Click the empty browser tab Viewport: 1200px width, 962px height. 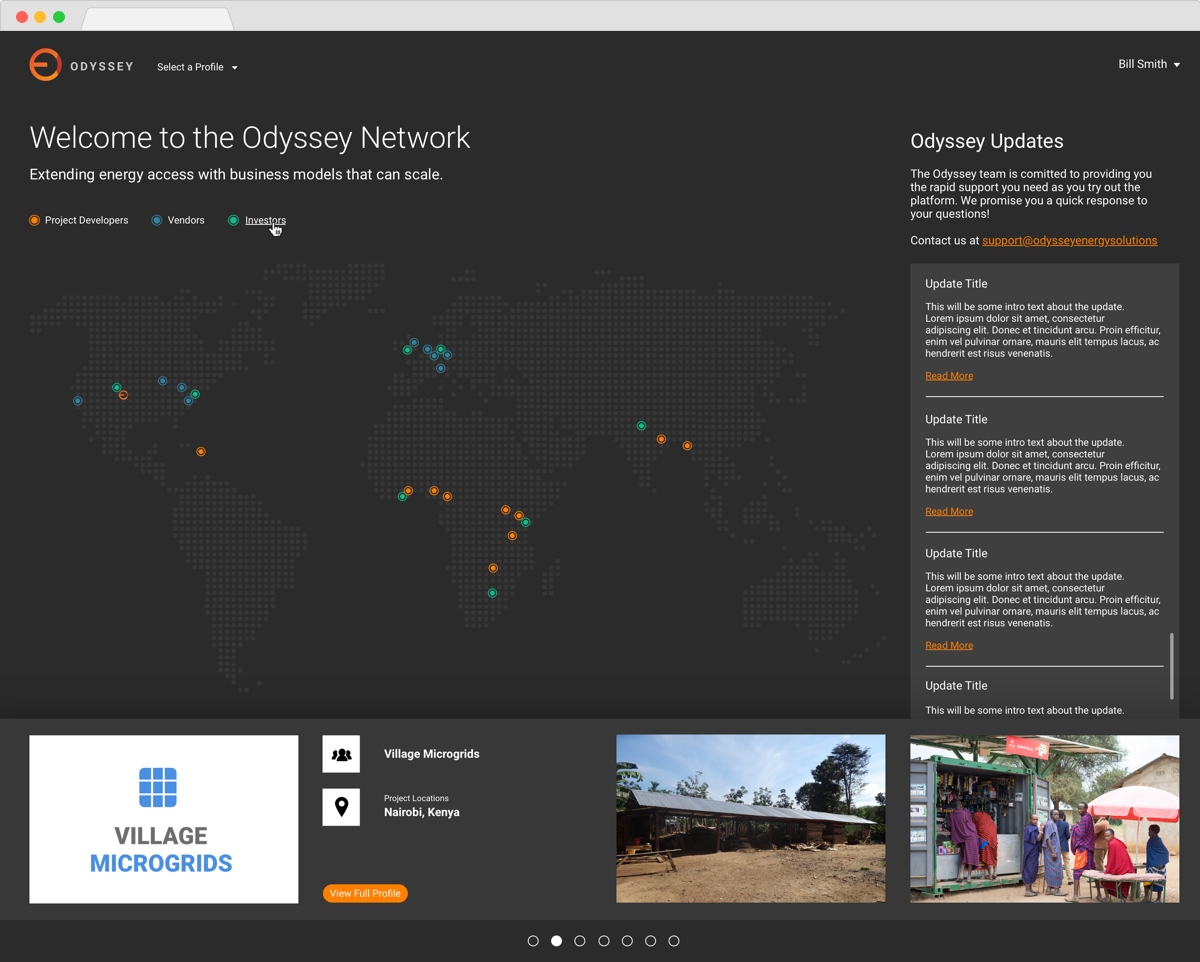(x=158, y=18)
